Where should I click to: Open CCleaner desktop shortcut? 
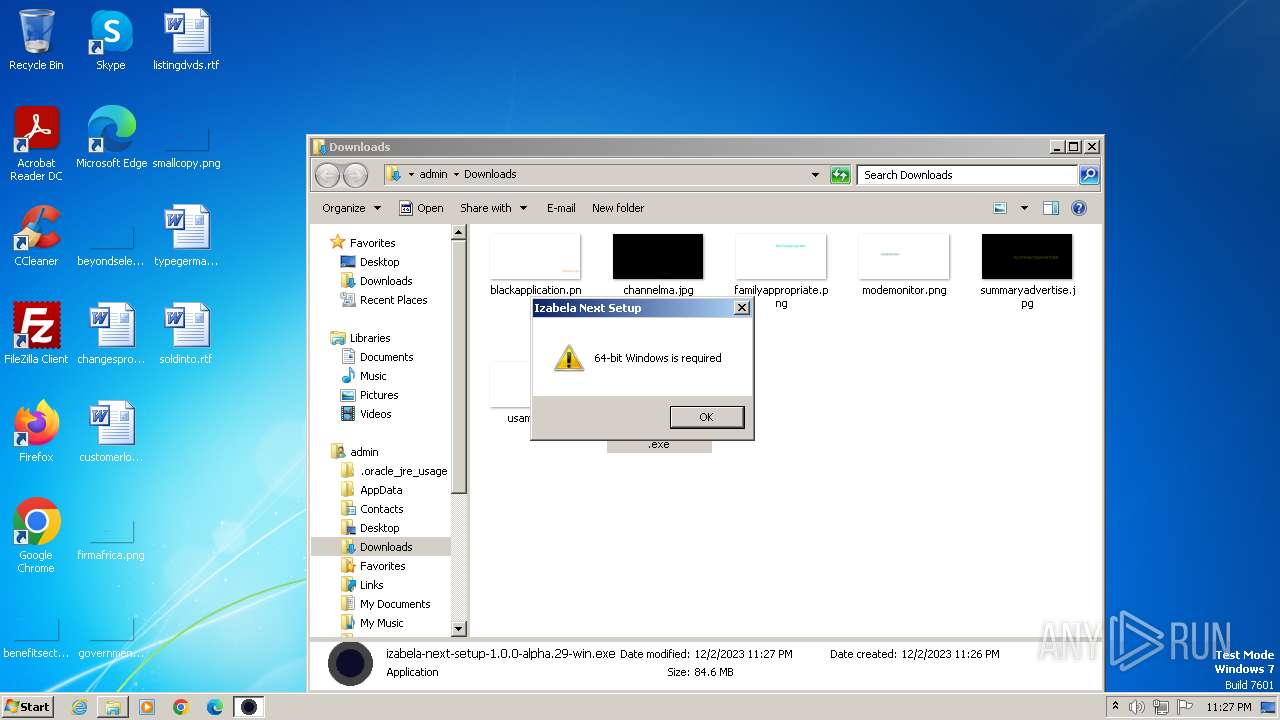[x=36, y=236]
